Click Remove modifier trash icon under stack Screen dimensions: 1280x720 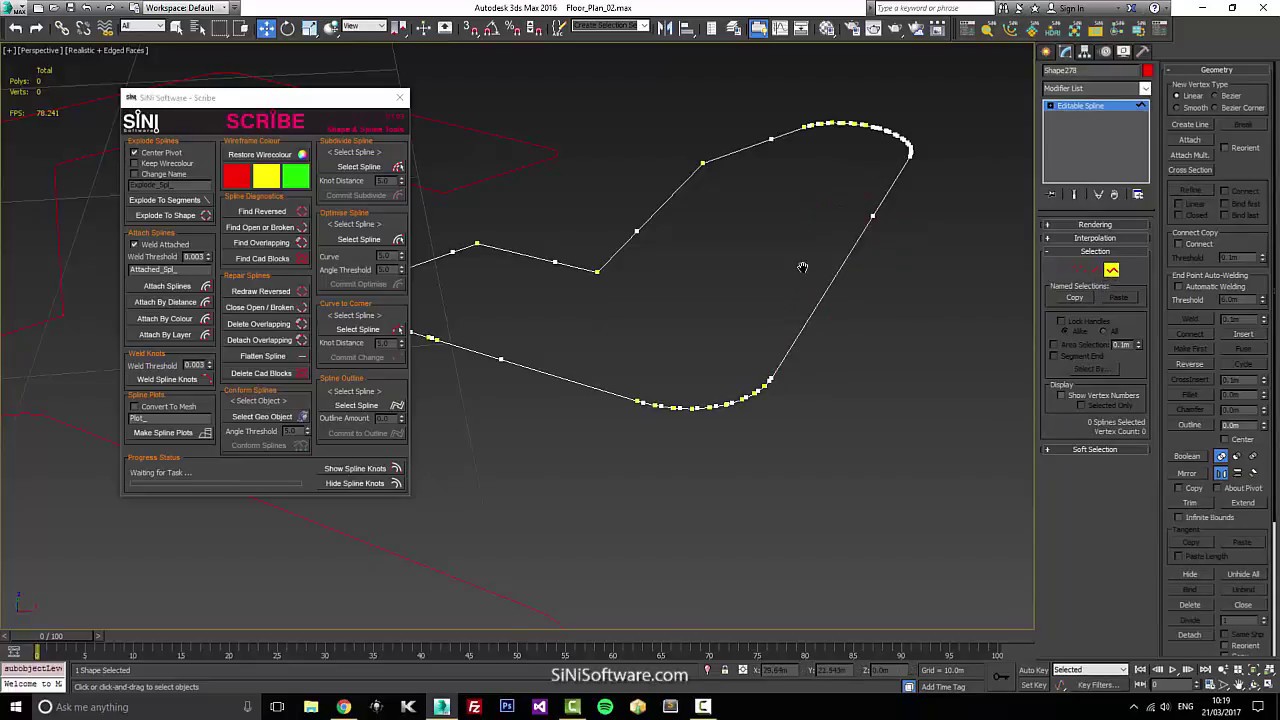1114,195
